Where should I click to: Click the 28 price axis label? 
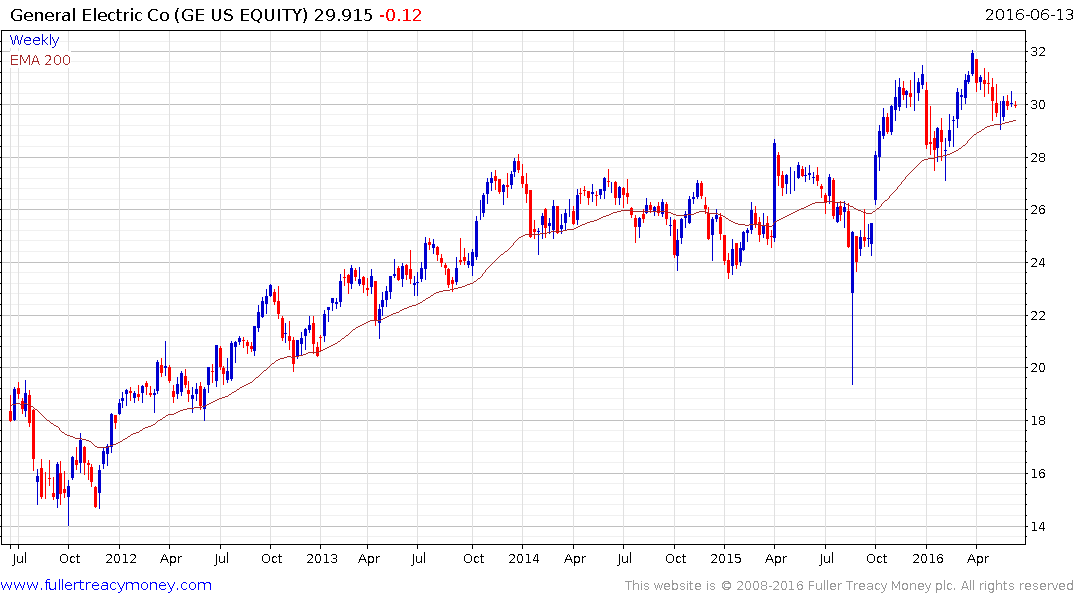[x=1037, y=157]
